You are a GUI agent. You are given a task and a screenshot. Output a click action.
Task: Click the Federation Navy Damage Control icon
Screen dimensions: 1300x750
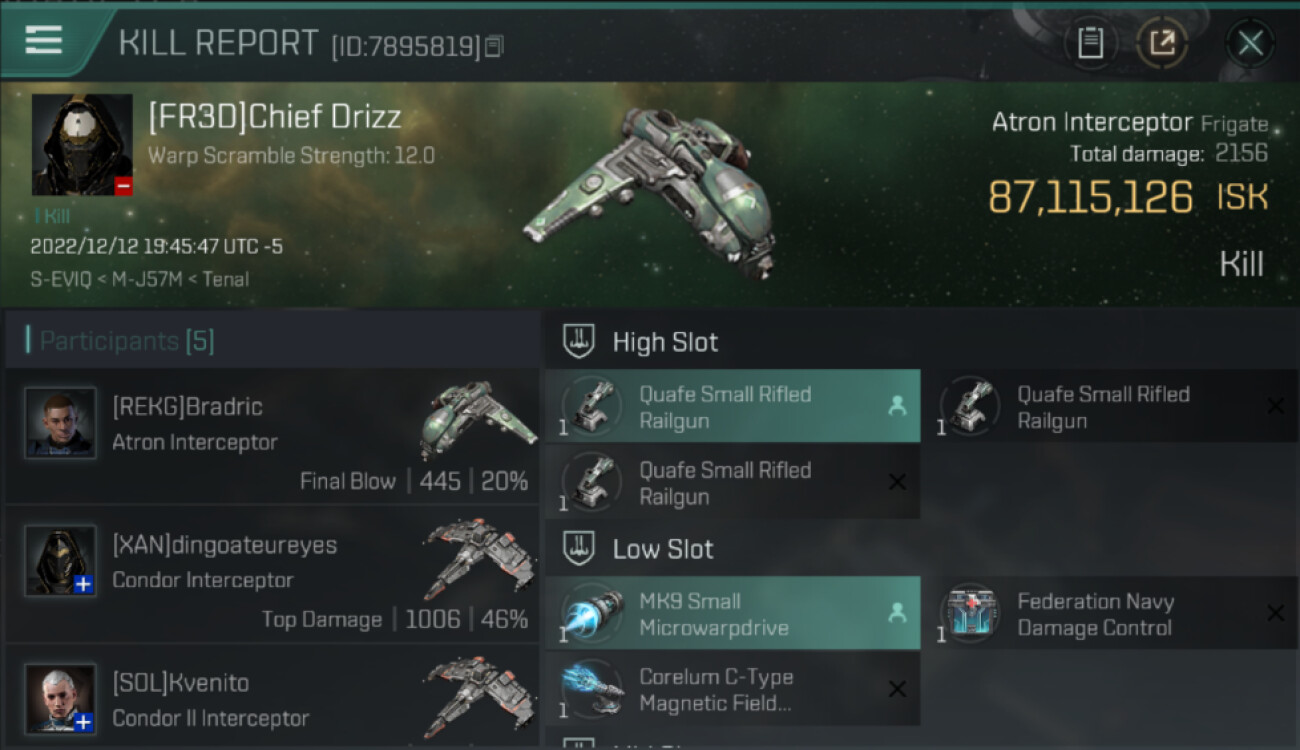[x=970, y=614]
